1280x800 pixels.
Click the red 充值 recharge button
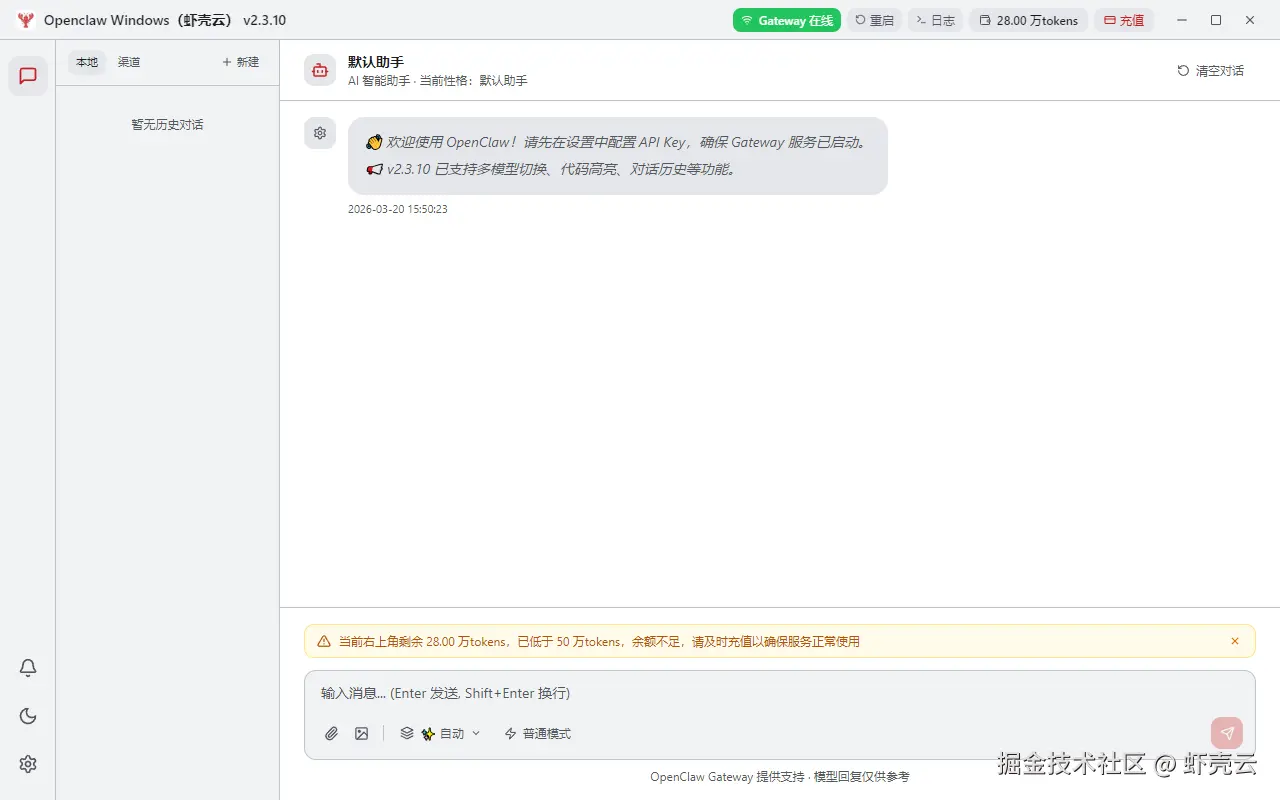click(x=1124, y=20)
